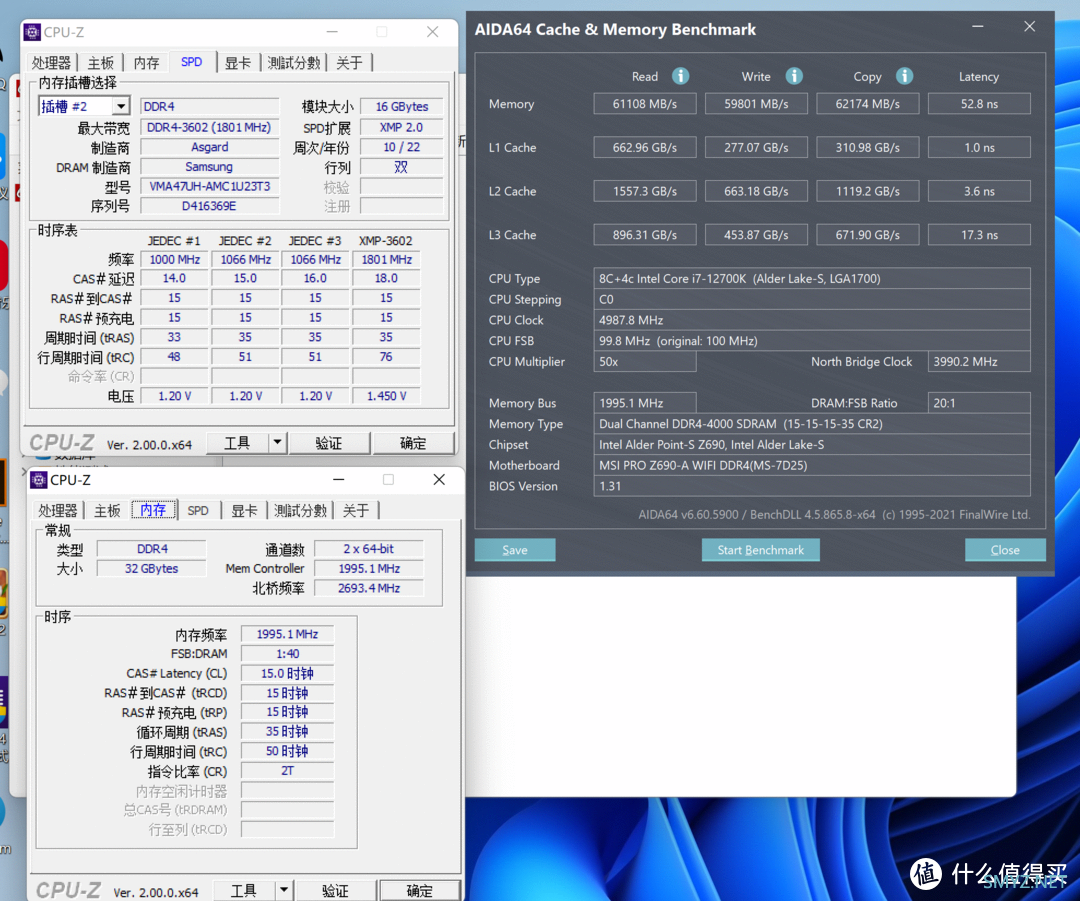
Task: Open 测試分數 tab in upper CPU-Z window
Action: pyautogui.click(x=294, y=63)
